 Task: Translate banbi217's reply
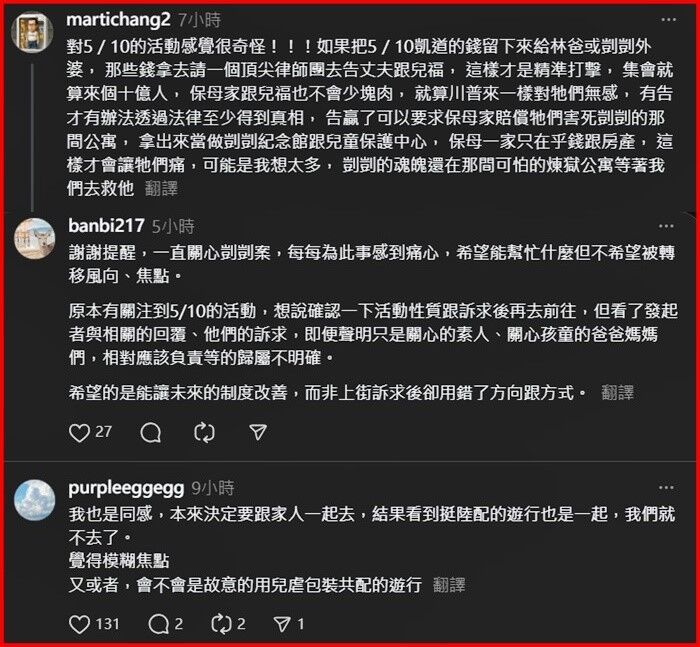(617, 393)
